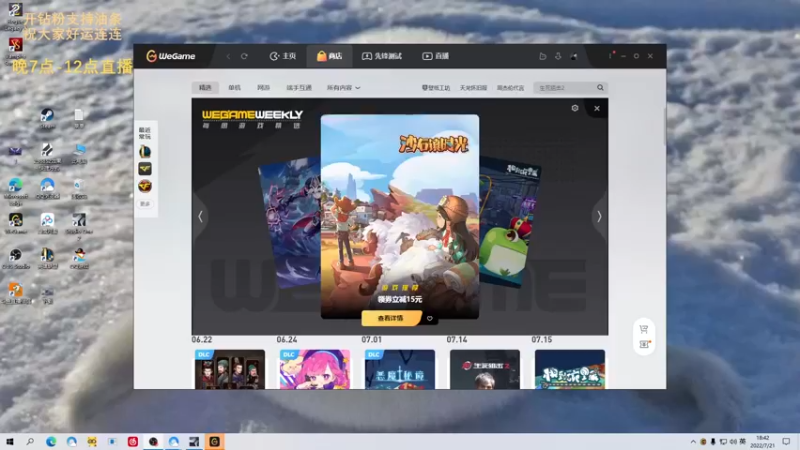Open the 07.14 game thumbnail
The image size is (800, 450).
coord(485,369)
